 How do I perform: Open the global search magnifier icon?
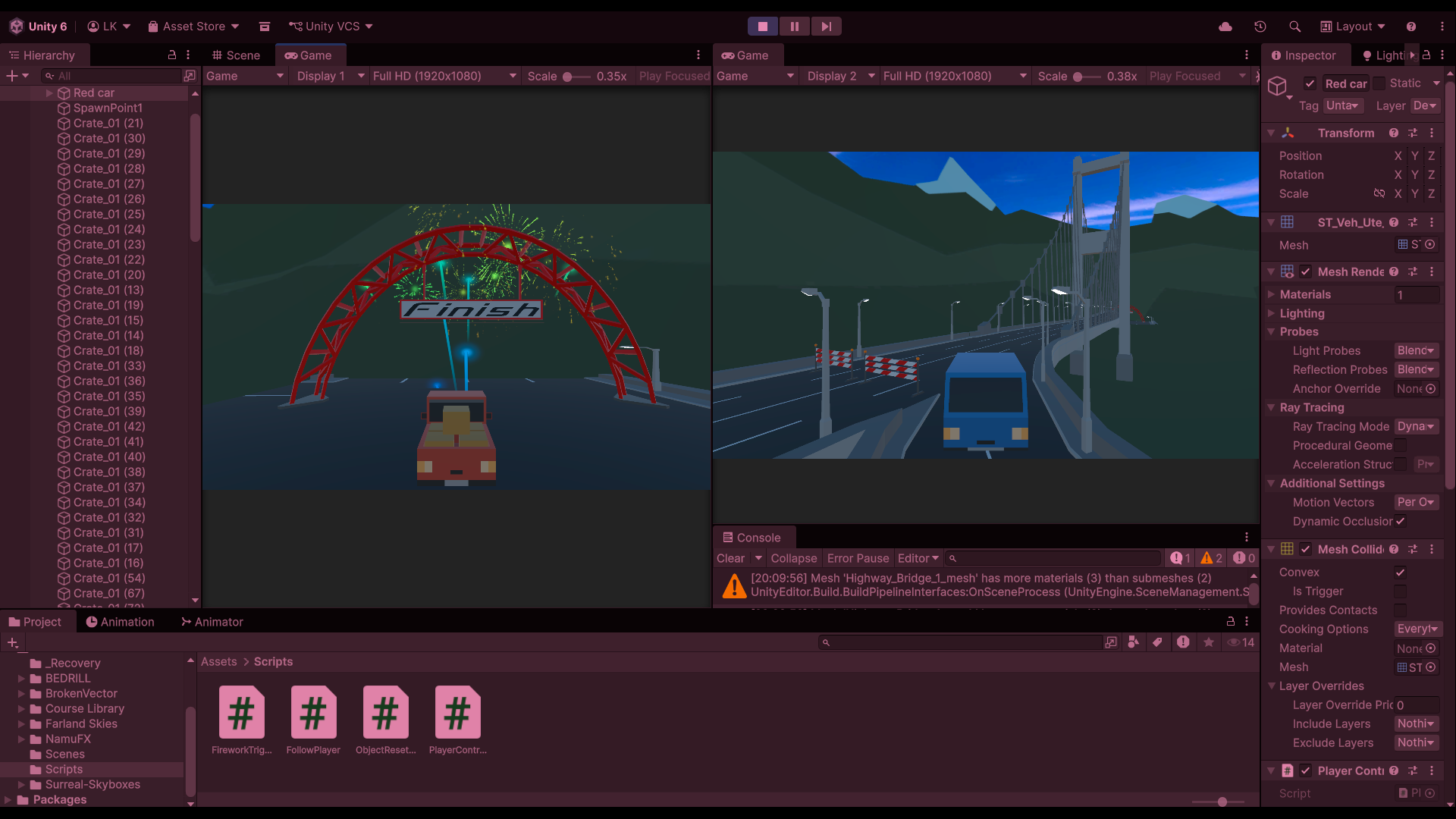click(x=1294, y=27)
